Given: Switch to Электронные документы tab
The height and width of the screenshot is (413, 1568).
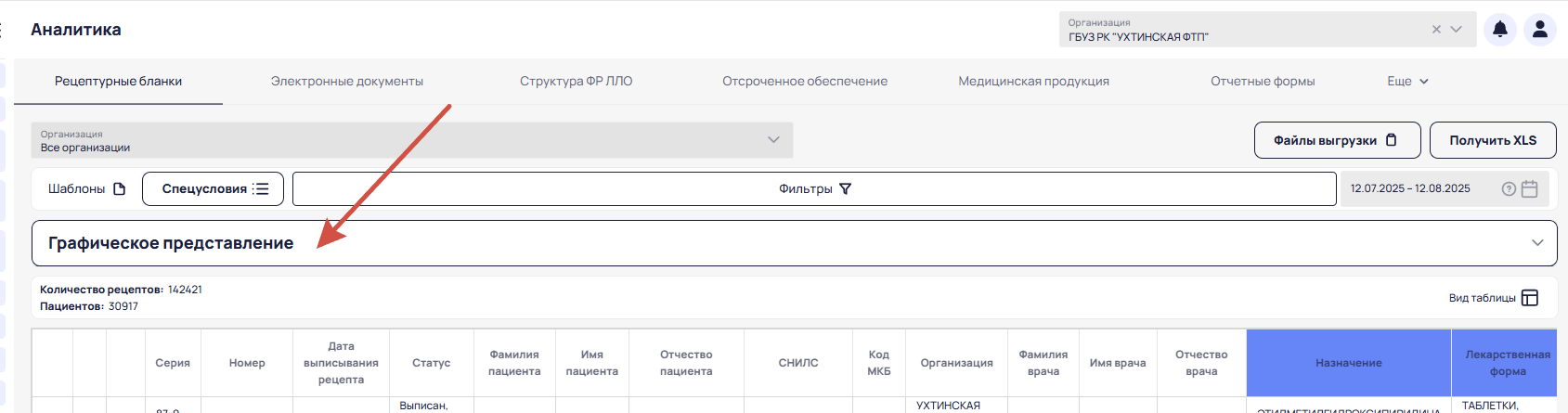Looking at the screenshot, I should tap(347, 82).
